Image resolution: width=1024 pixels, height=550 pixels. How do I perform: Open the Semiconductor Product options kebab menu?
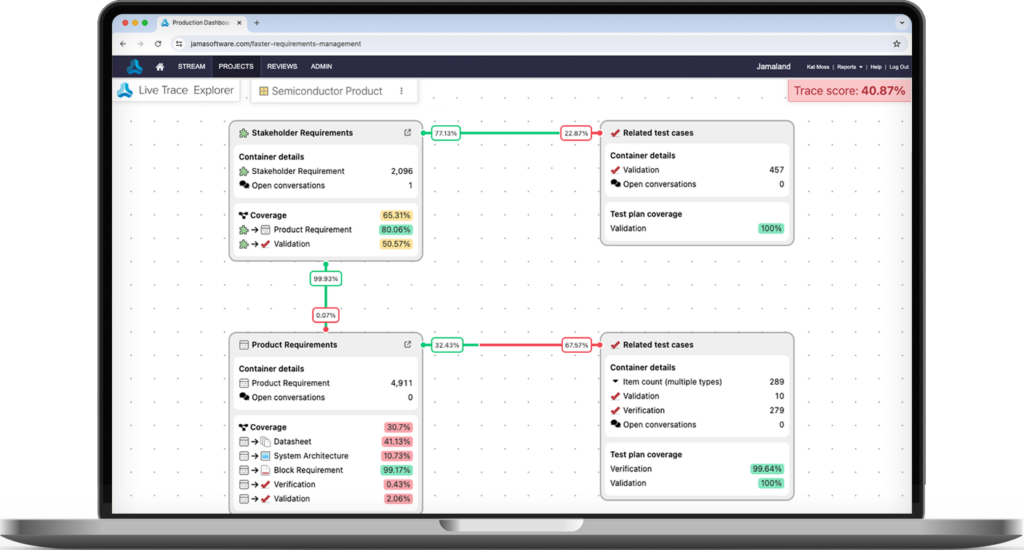tap(402, 91)
